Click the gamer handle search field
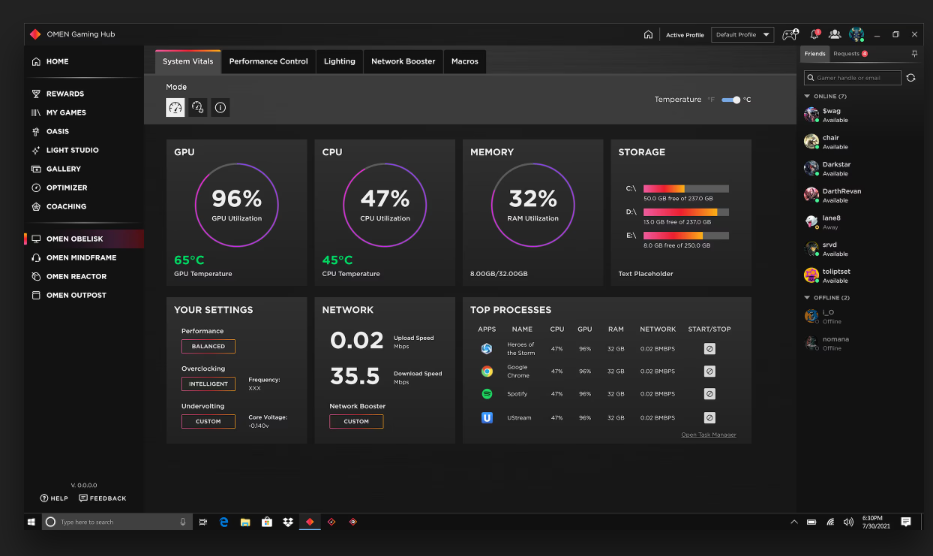 coord(853,78)
